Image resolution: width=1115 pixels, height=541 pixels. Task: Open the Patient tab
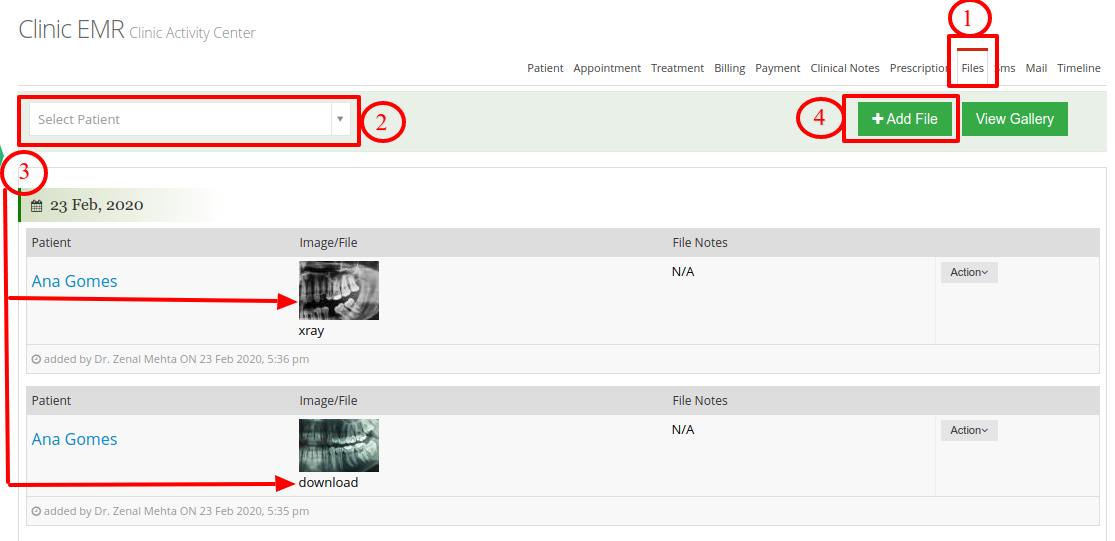click(545, 68)
